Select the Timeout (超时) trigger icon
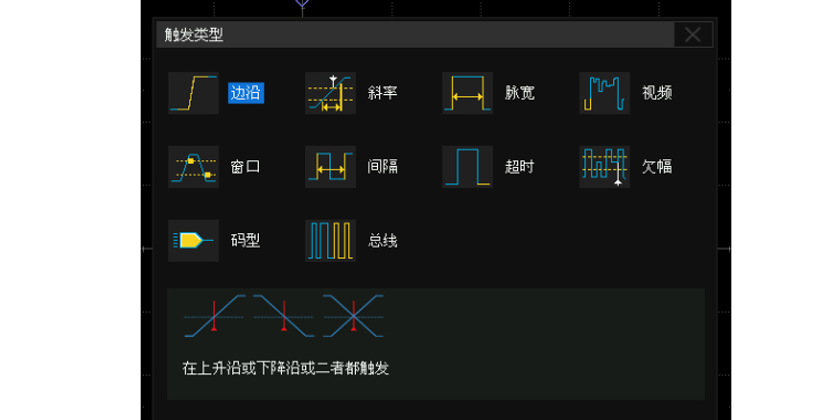Image resolution: width=840 pixels, height=420 pixels. 467,167
